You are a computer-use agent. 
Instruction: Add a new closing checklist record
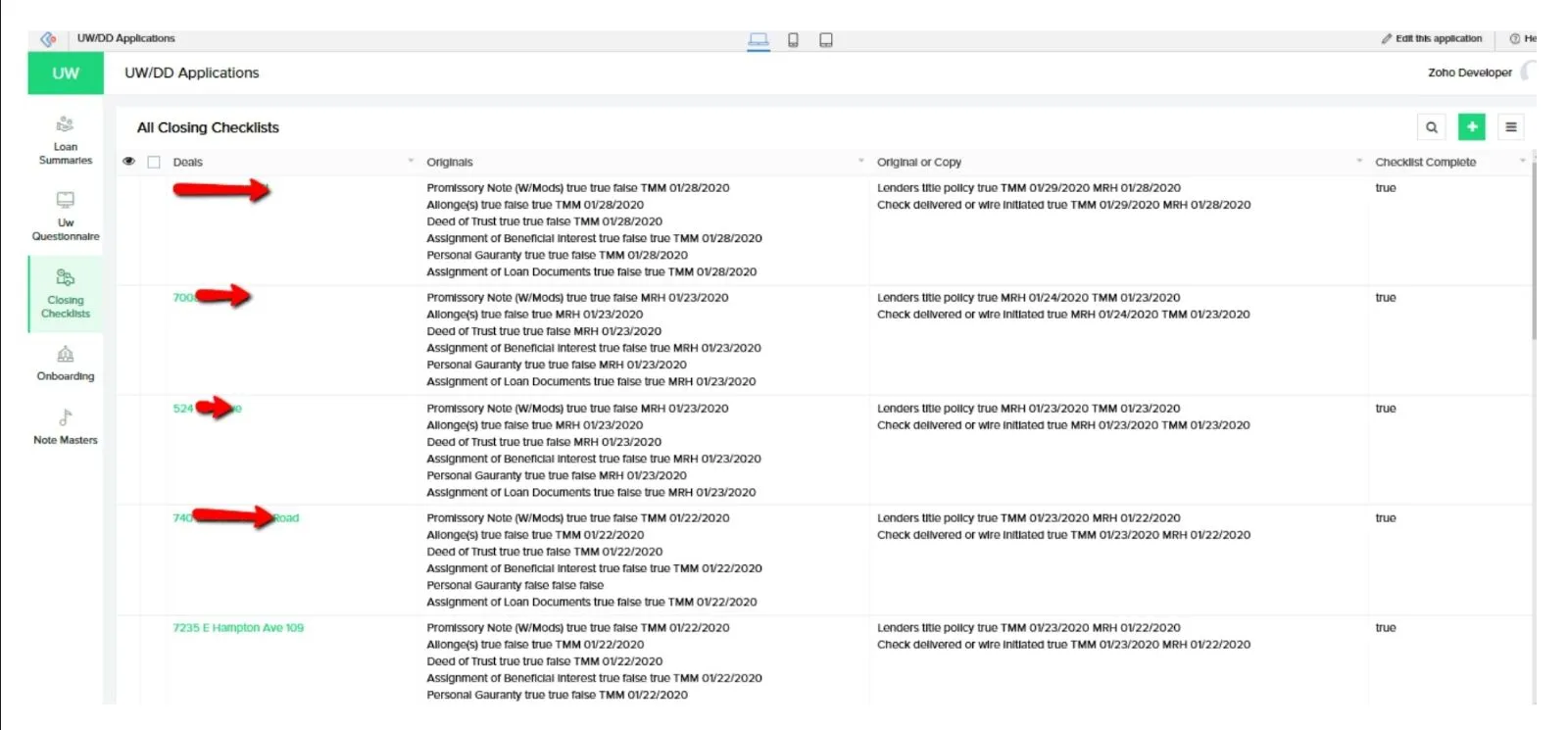point(1472,127)
